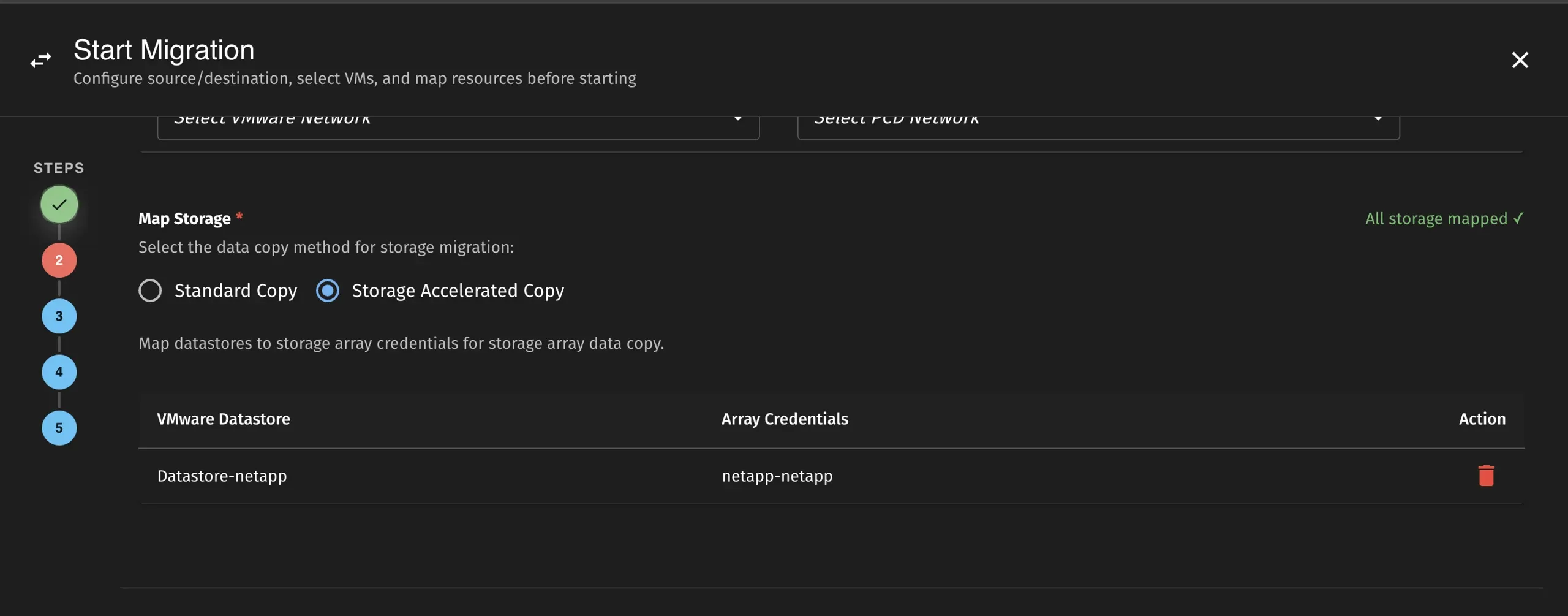Select step 4 in the Steps sidebar
This screenshot has width=1568, height=616.
59,371
